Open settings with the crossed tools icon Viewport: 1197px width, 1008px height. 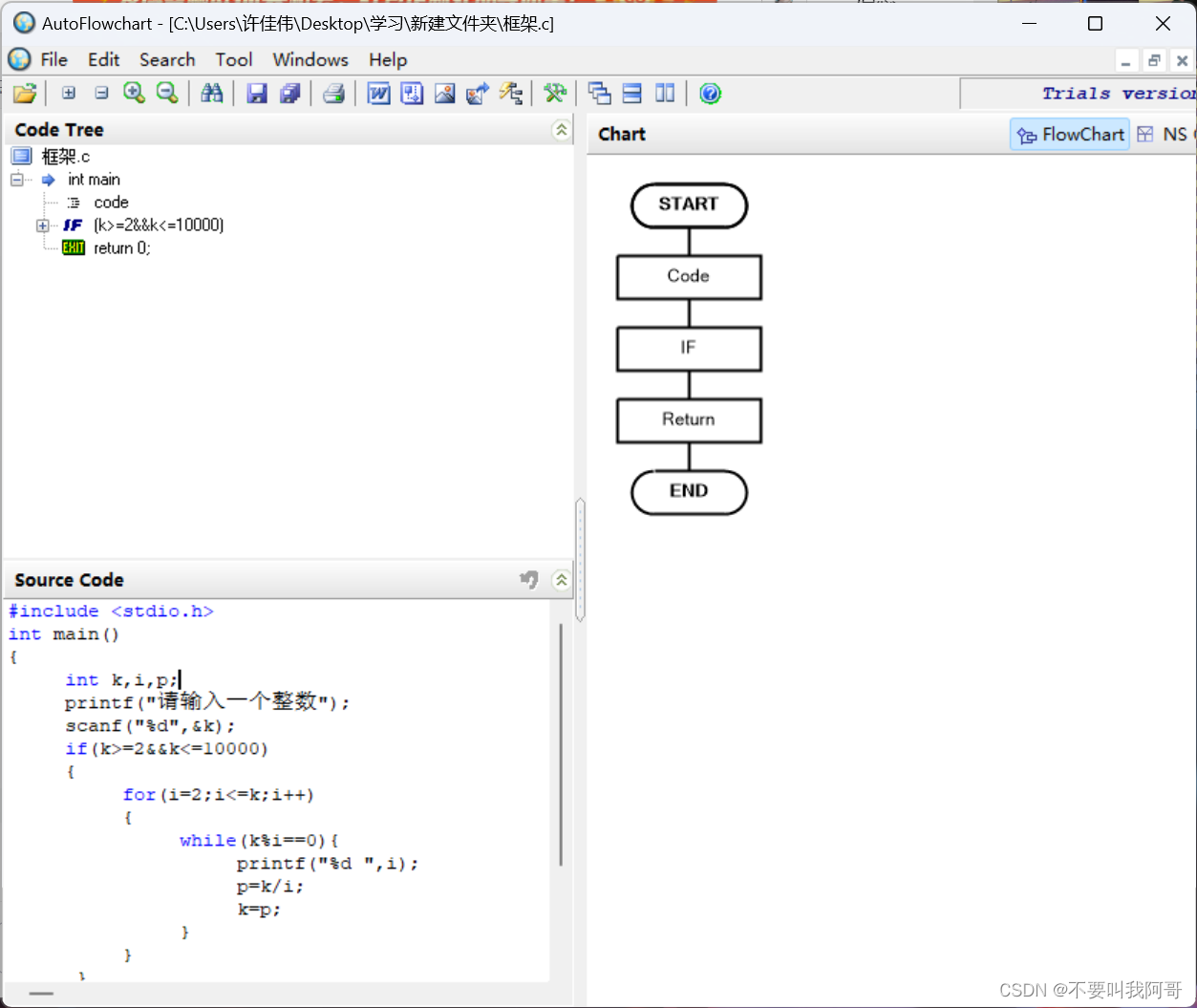pyautogui.click(x=554, y=94)
